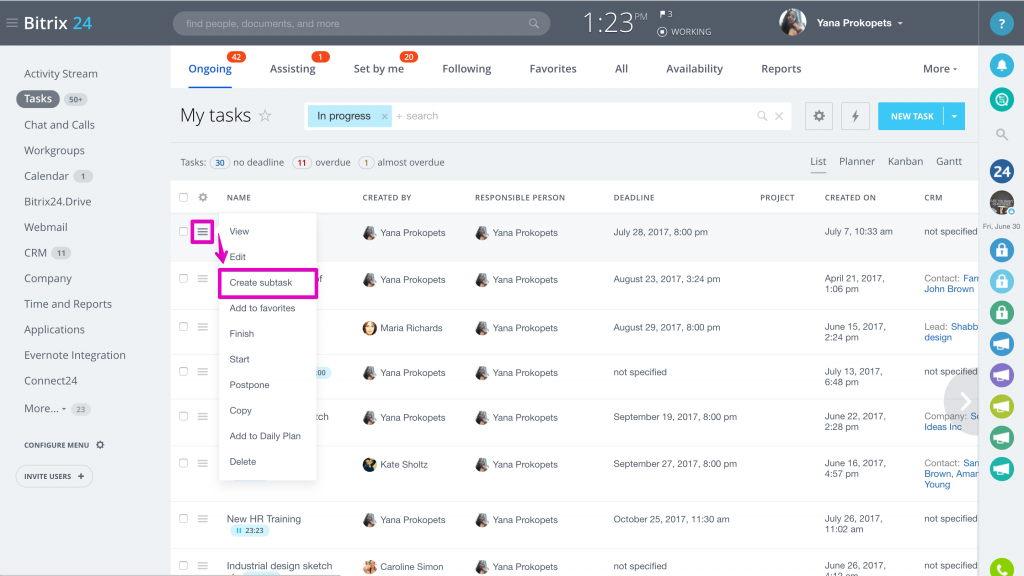1024x576 pixels.
Task: Click the green chat icon in right sidebar
Action: tap(1001, 100)
